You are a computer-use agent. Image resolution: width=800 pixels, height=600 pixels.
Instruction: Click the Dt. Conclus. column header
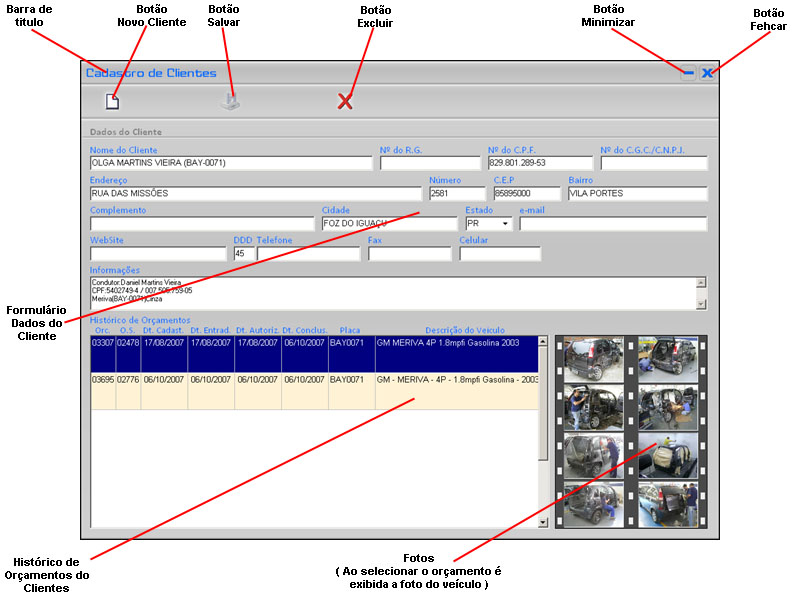[305, 330]
